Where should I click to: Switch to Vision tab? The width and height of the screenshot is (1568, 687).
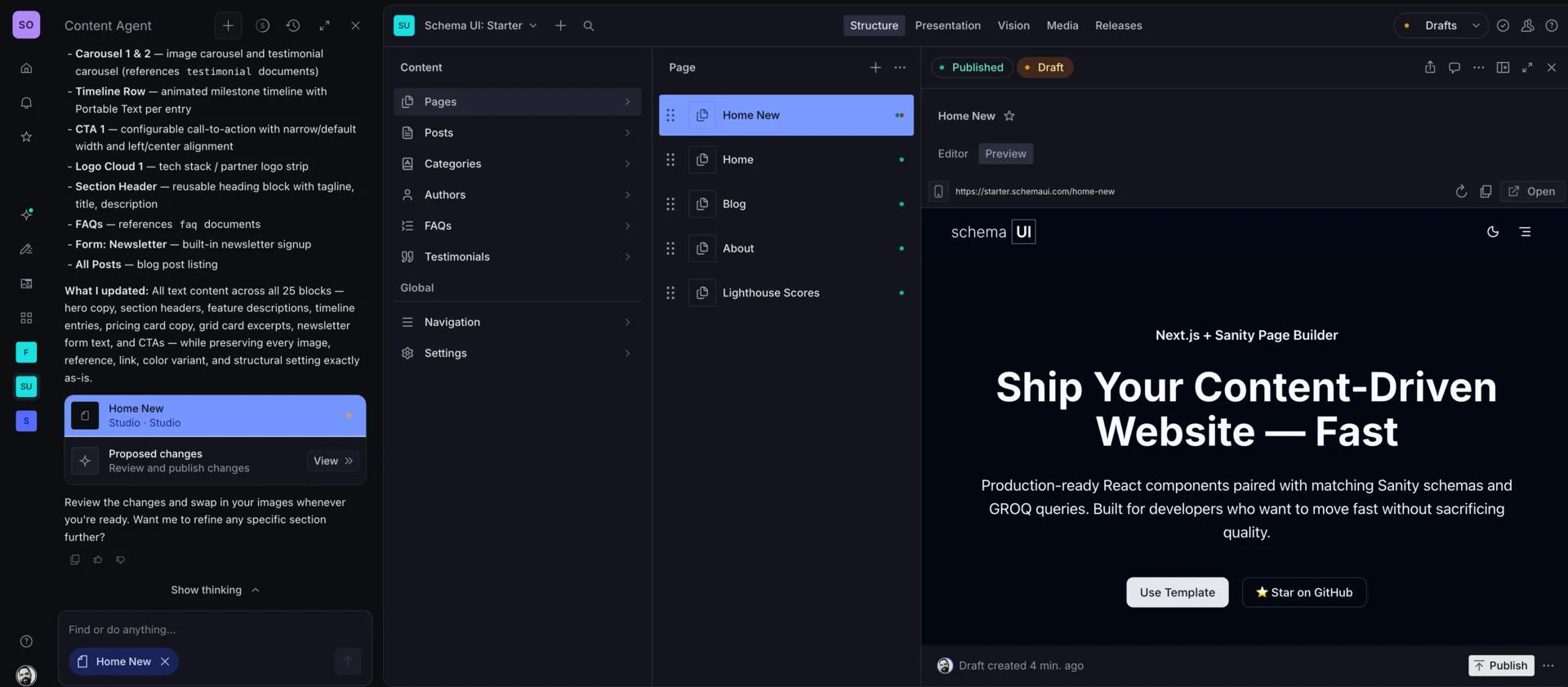(x=1013, y=25)
